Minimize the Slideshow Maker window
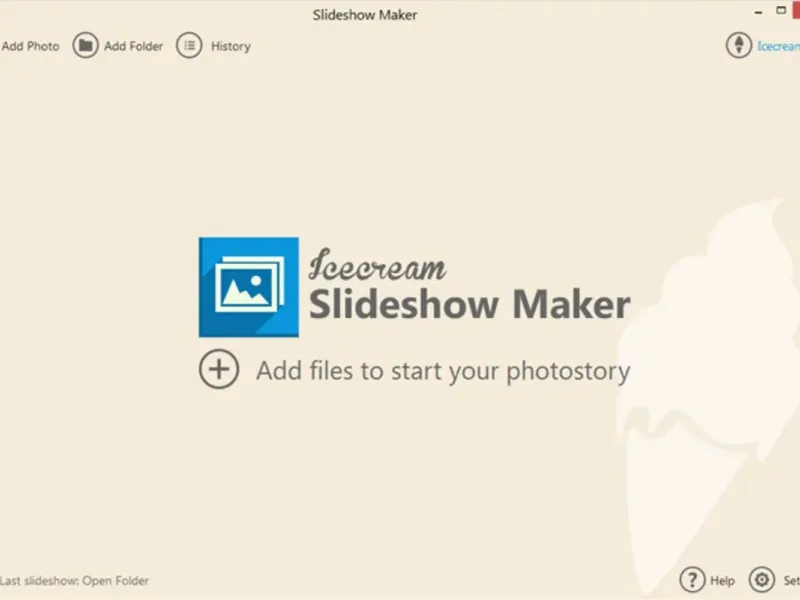 (x=759, y=11)
